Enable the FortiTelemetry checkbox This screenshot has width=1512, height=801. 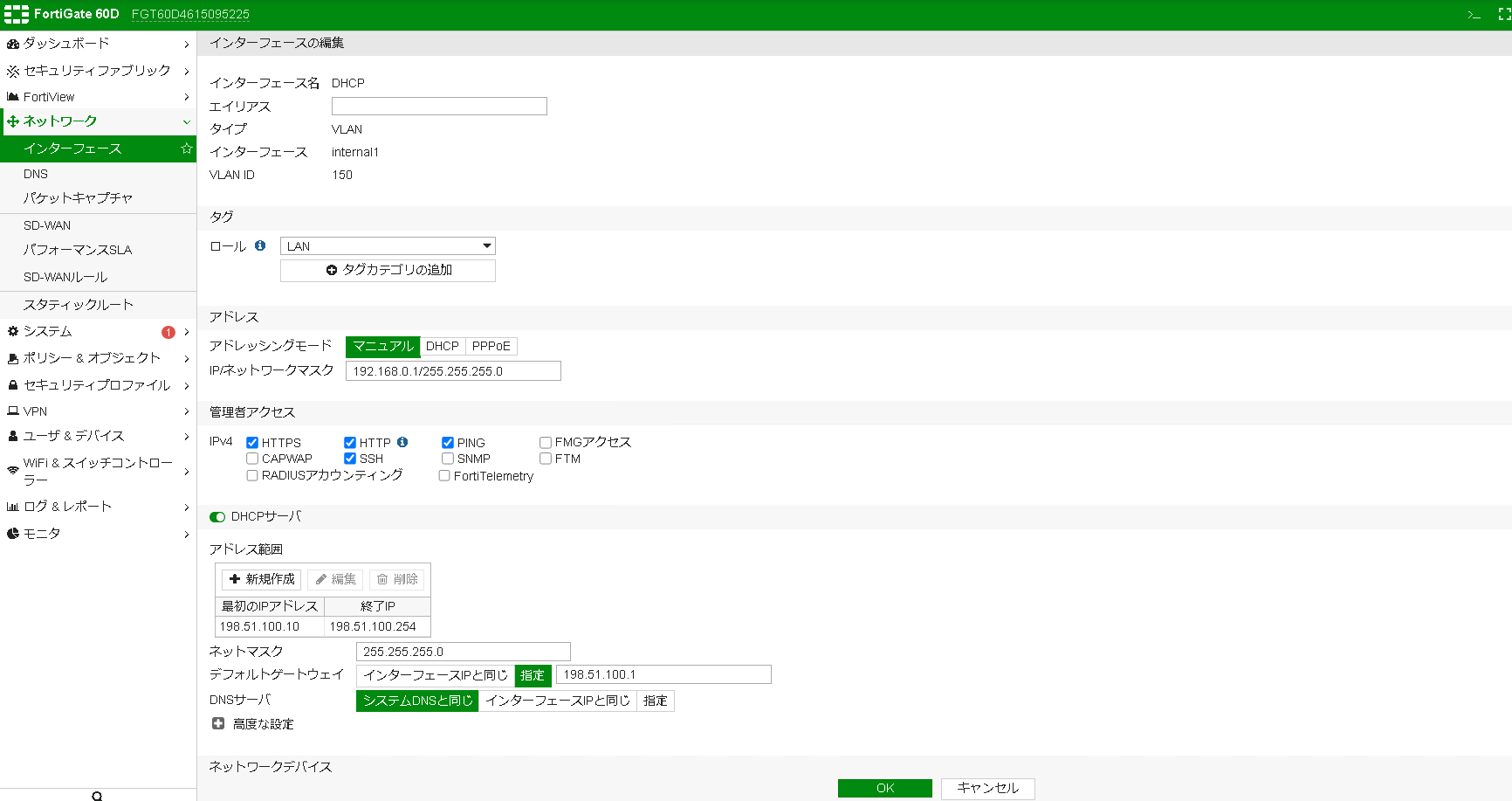pyautogui.click(x=443, y=476)
